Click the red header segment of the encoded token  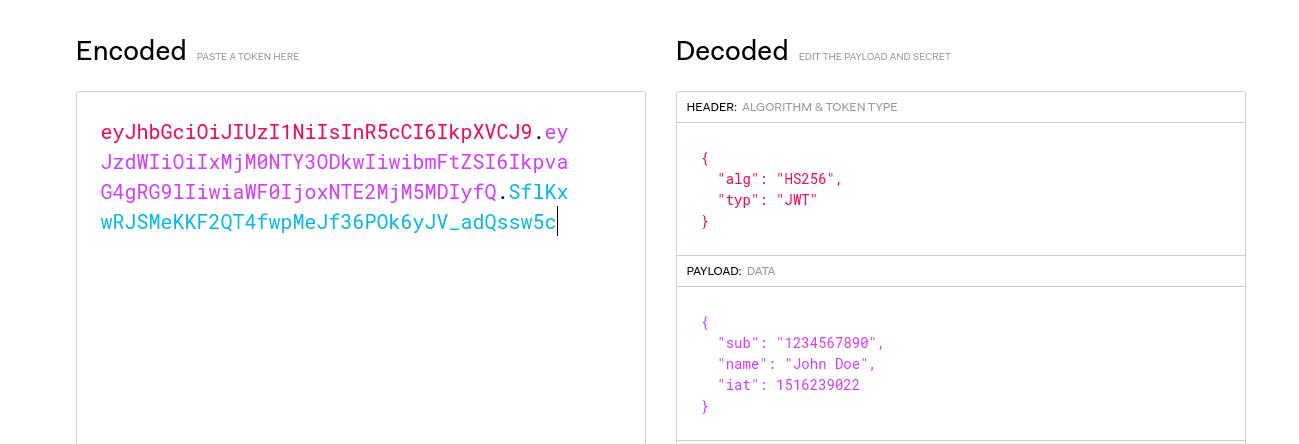coord(316,132)
